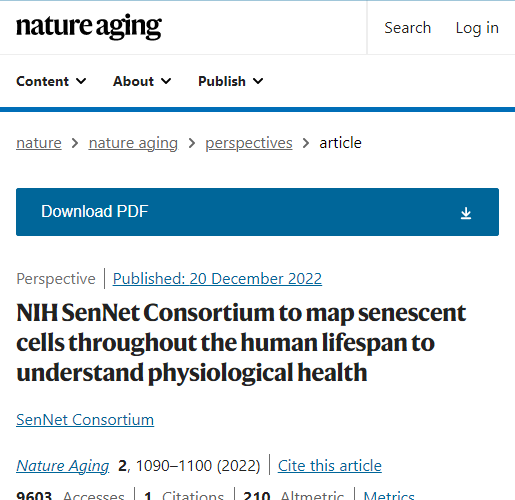Click the About menu label

pyautogui.click(x=133, y=81)
